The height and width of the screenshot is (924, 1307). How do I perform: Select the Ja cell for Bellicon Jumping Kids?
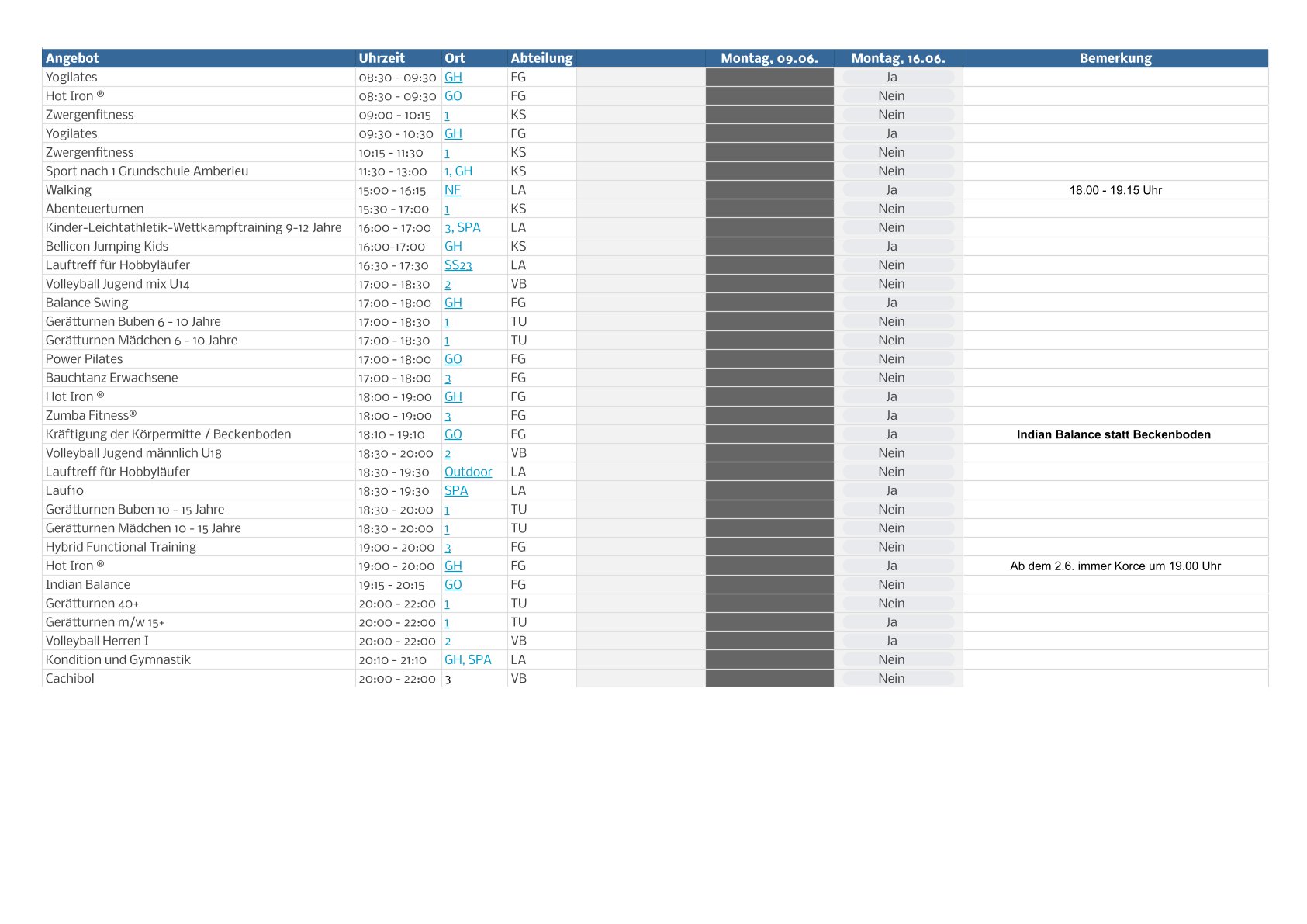pyautogui.click(x=898, y=246)
